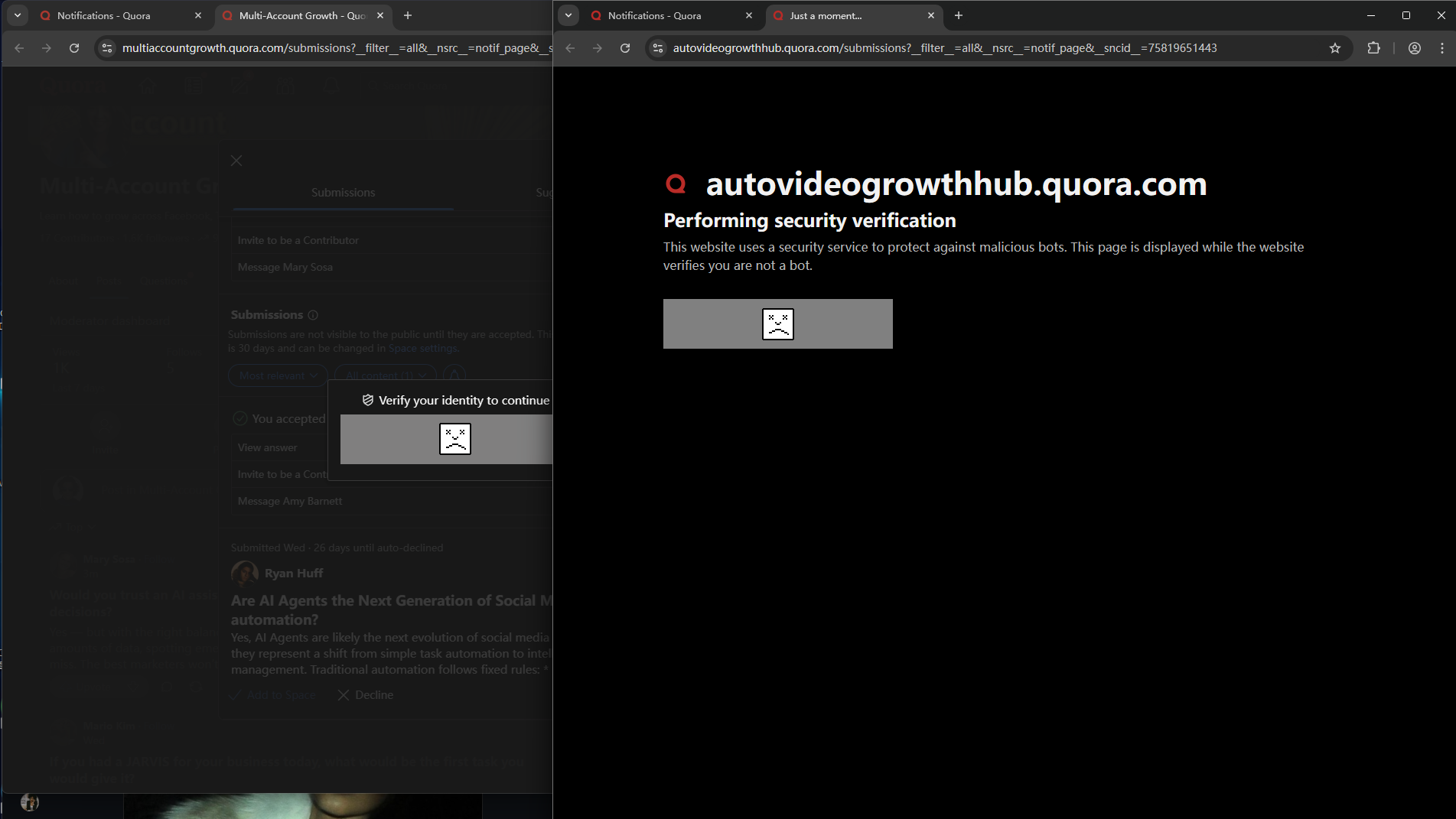Reload the autovideogrowthhub page
The height and width of the screenshot is (819, 1456).
[625, 48]
